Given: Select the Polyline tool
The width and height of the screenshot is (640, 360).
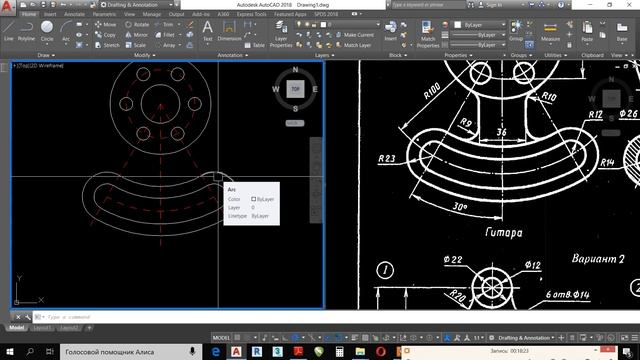Looking at the screenshot, I should coord(26,31).
